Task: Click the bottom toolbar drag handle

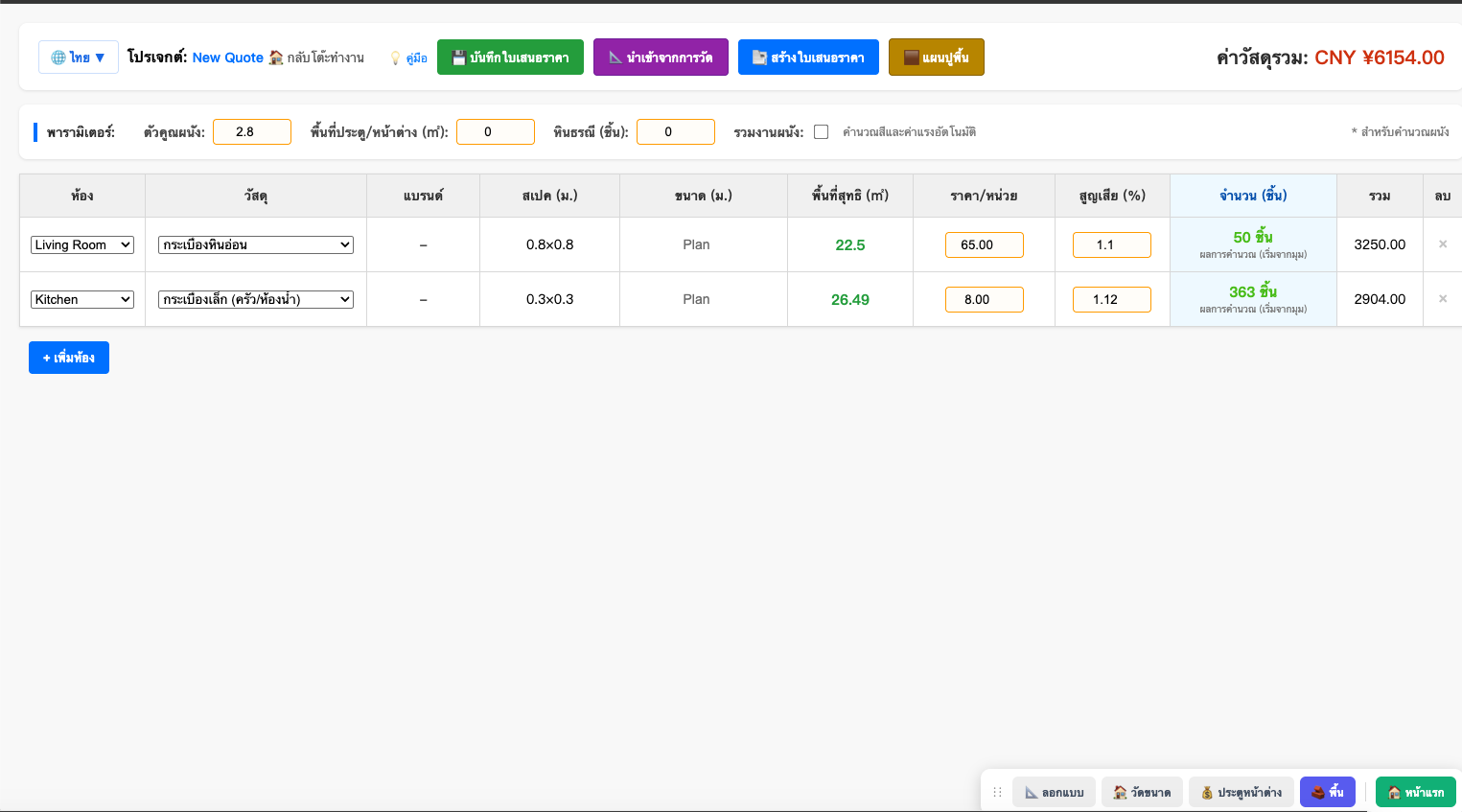Action: (997, 793)
